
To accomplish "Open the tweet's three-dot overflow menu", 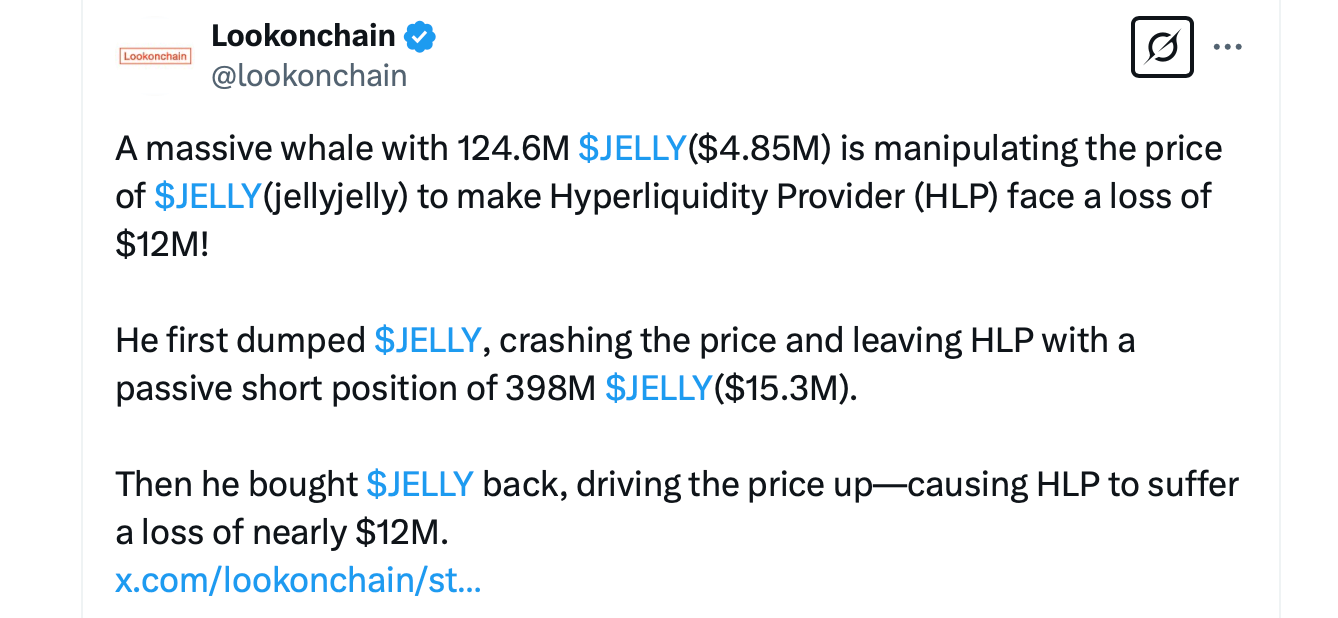I will click(x=1228, y=46).
